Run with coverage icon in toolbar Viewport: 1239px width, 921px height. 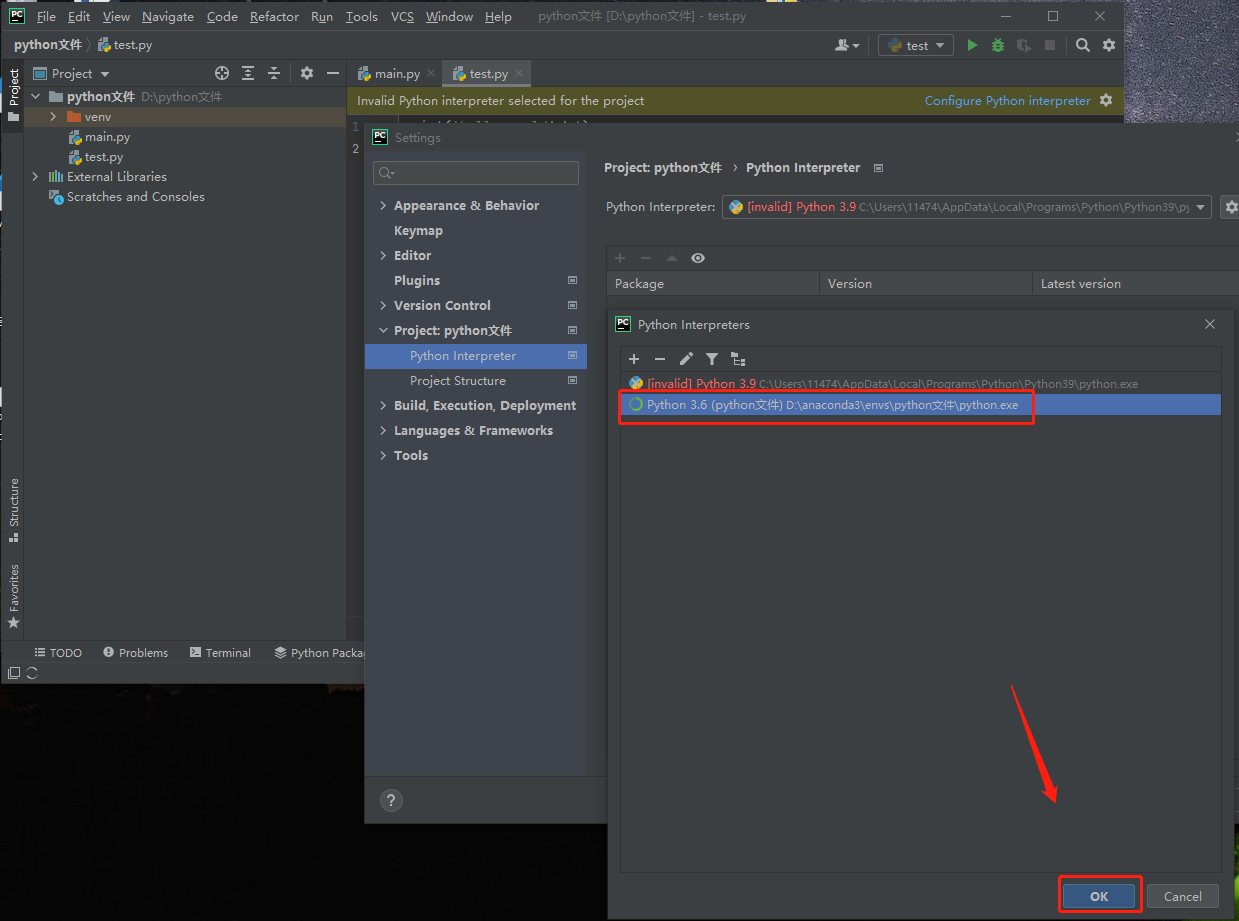1023,45
